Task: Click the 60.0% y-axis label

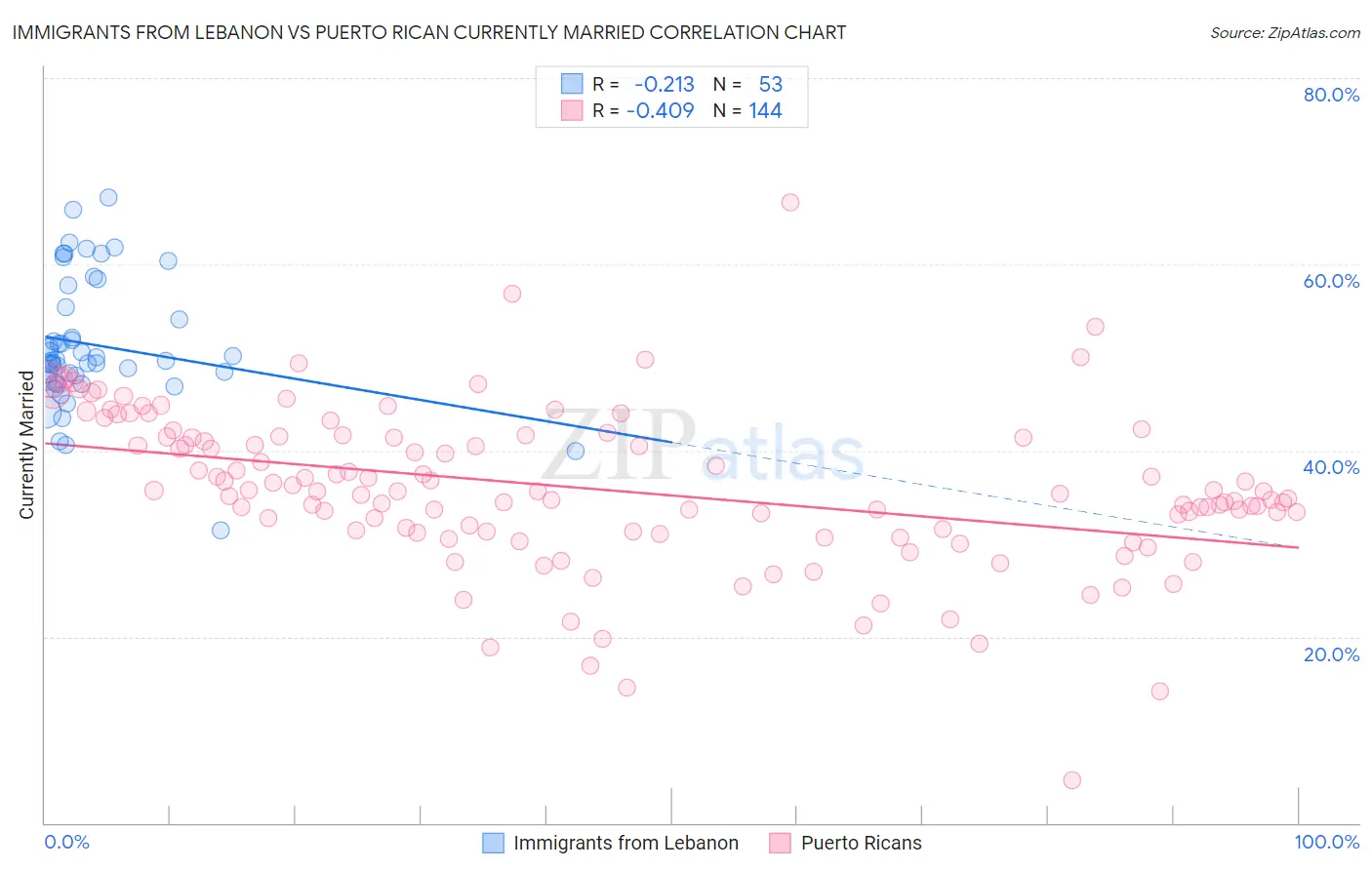Action: click(1331, 281)
